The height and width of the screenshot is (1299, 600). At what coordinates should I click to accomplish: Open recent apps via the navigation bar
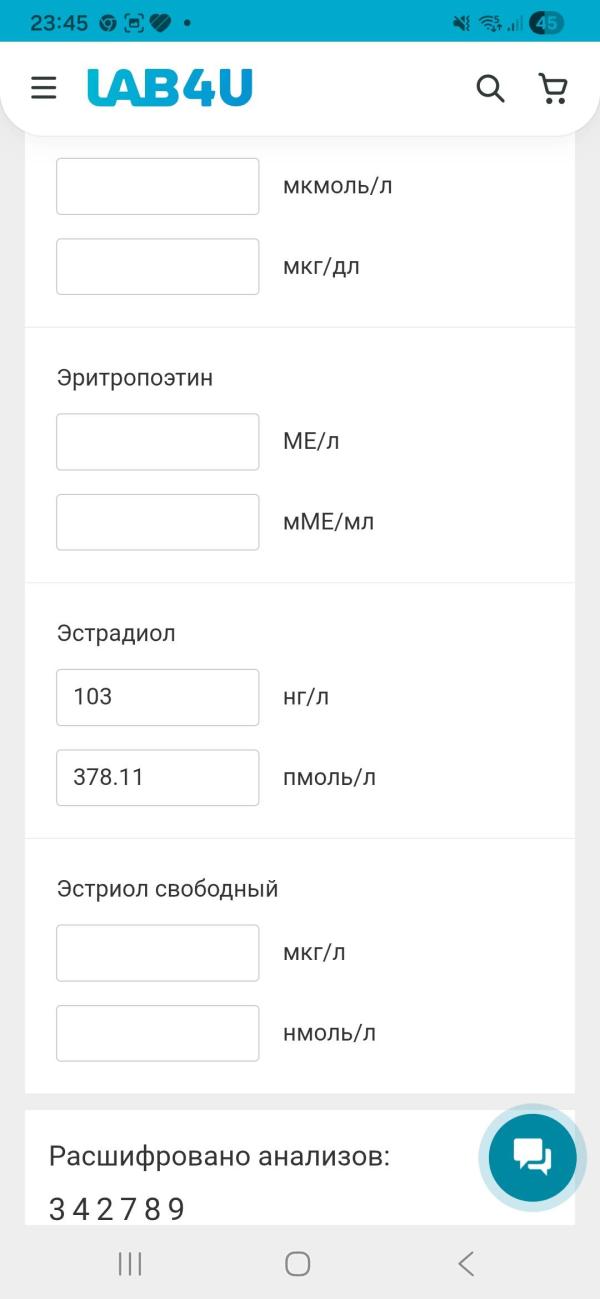pos(129,1263)
